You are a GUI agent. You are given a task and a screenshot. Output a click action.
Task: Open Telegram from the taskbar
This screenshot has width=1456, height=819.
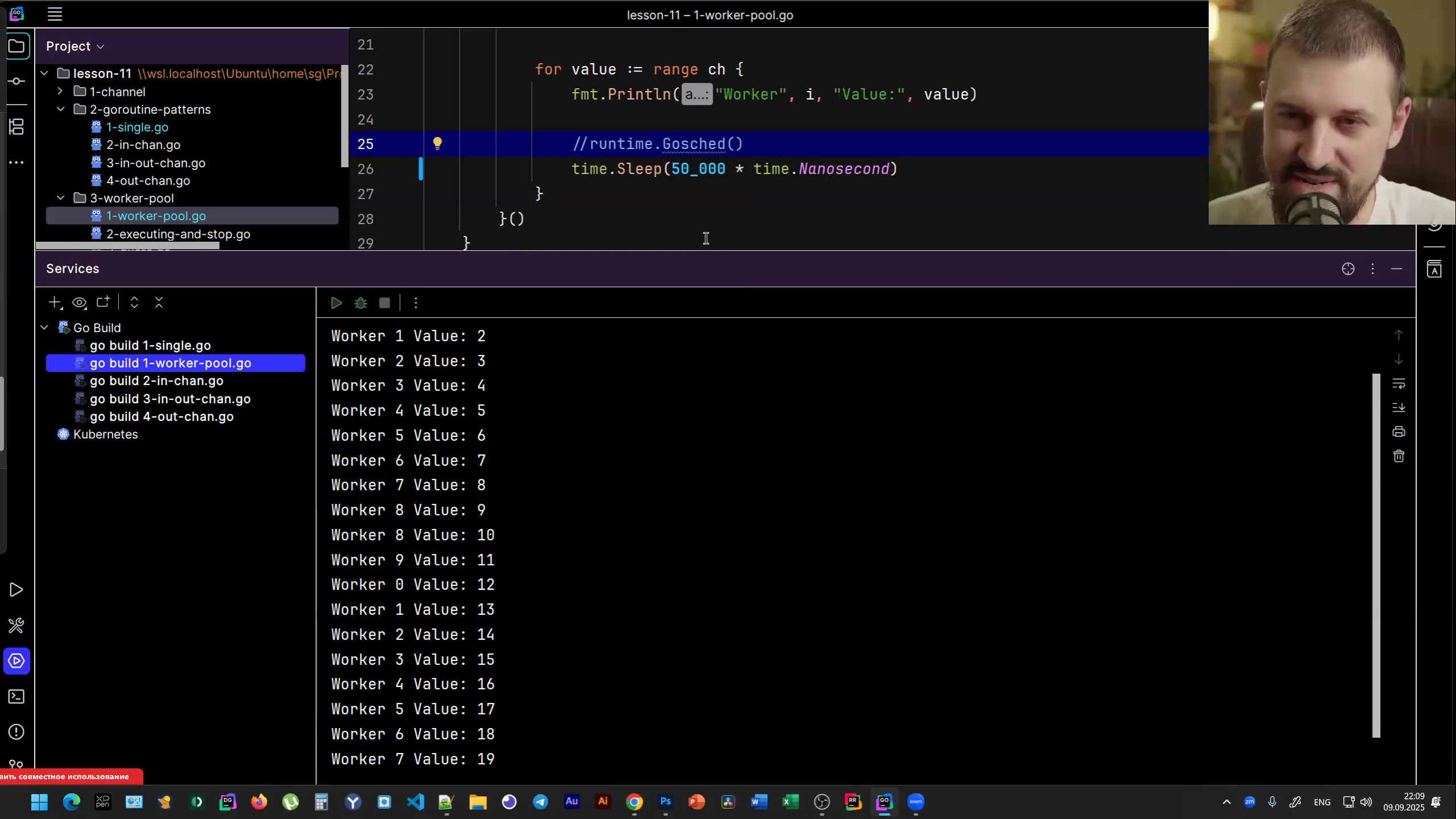pos(540,802)
